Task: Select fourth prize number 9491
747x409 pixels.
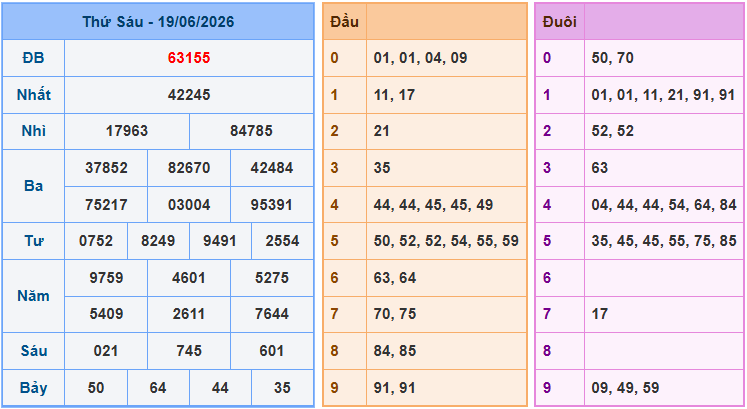Action: [220, 241]
